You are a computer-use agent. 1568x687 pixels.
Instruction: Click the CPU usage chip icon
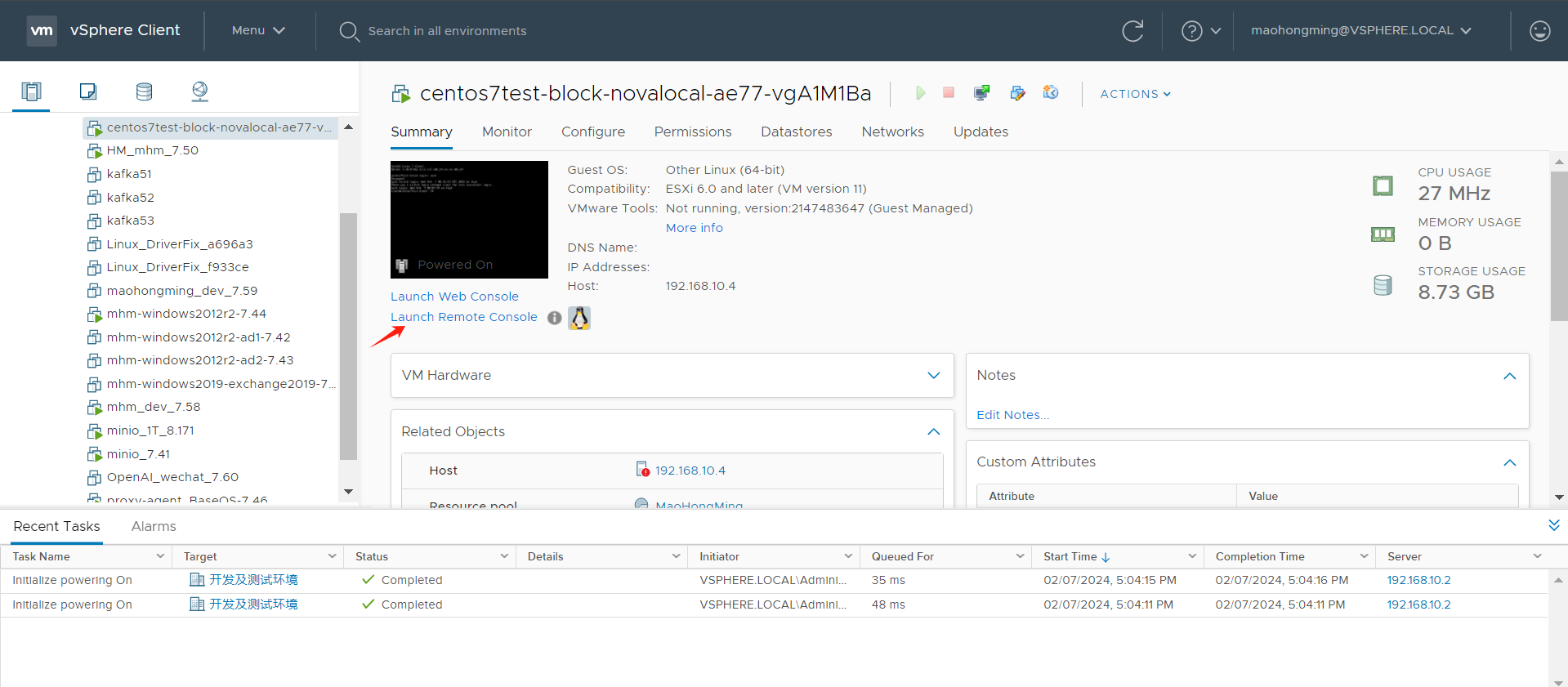tap(1383, 185)
